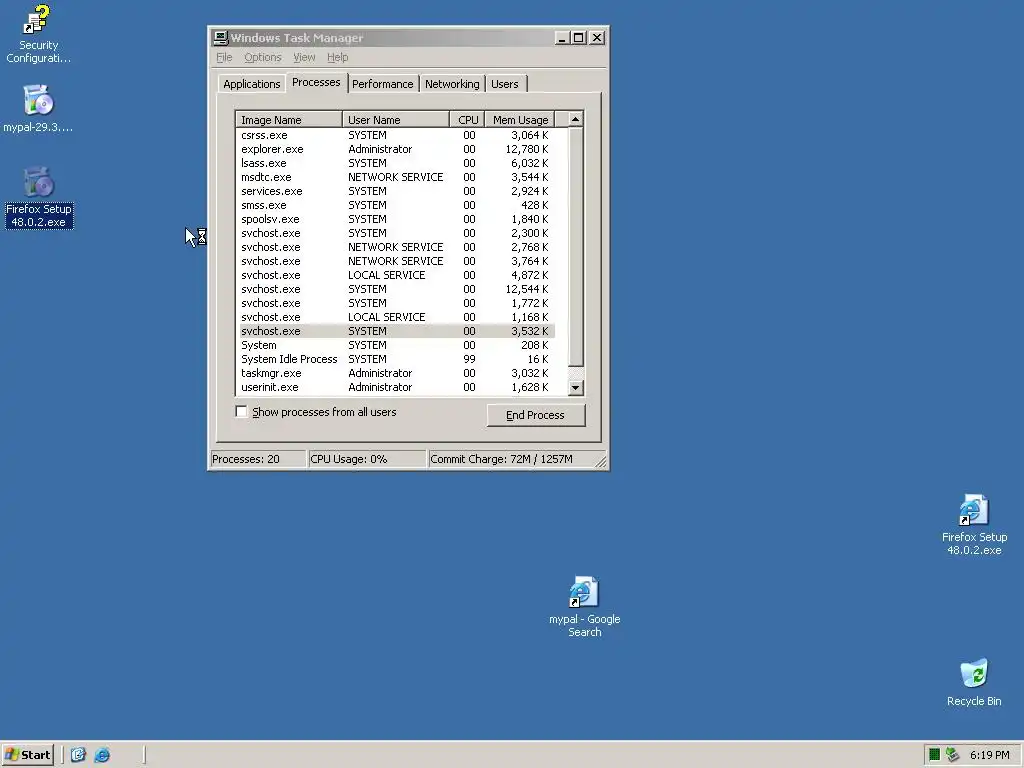Sort by Image Name column header
The image size is (1024, 768).
point(289,120)
